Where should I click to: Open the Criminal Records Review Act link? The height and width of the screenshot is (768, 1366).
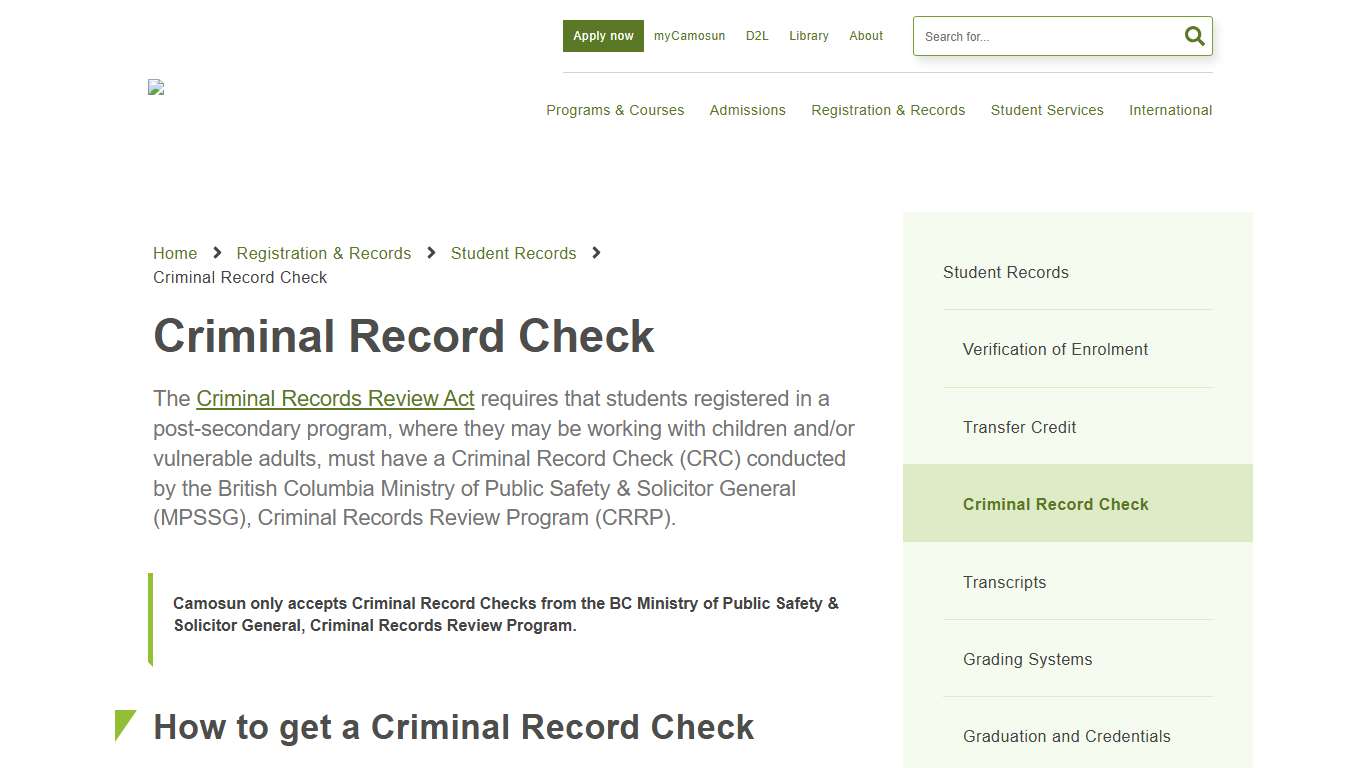tap(335, 398)
